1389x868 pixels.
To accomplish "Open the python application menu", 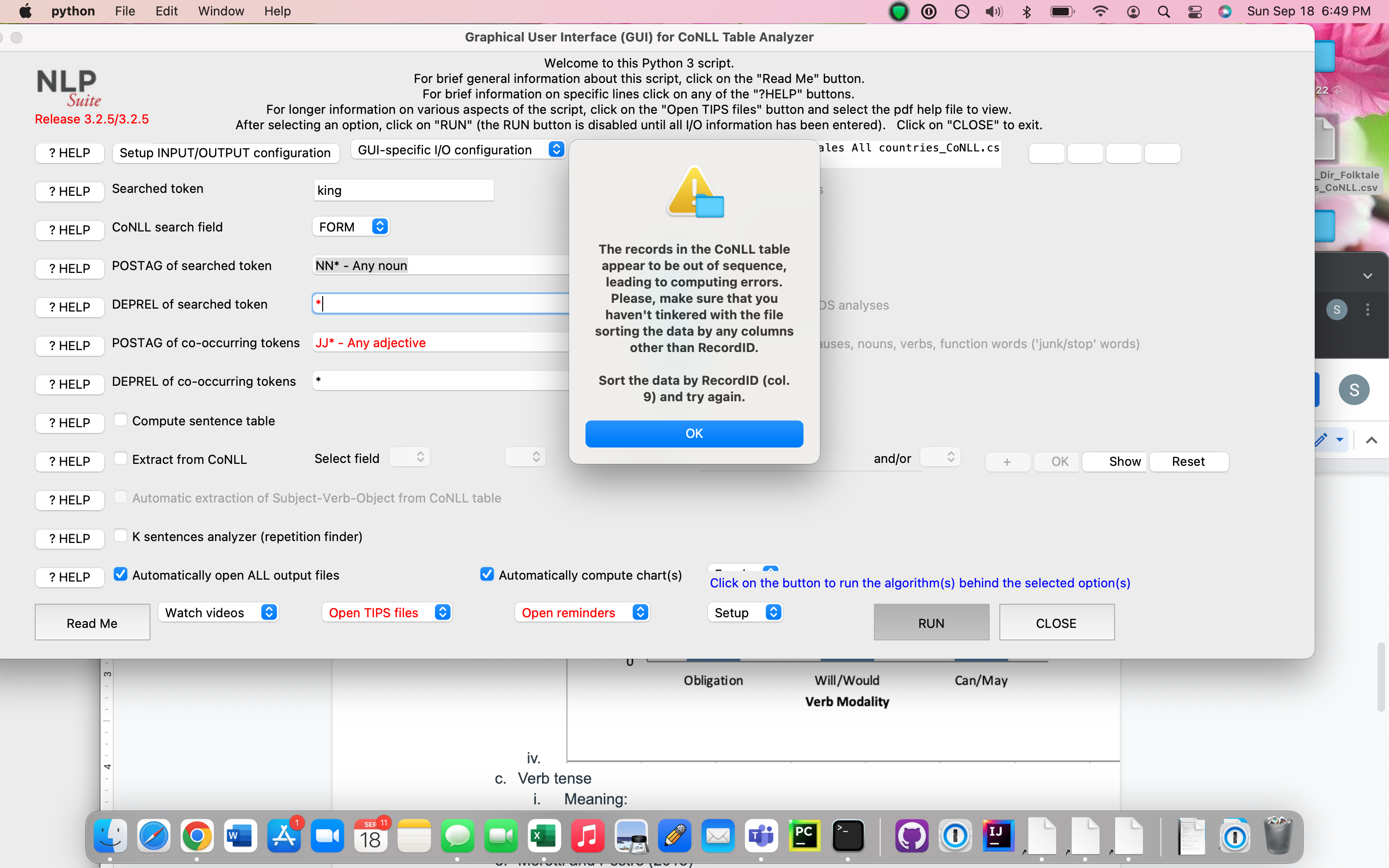I will click(x=73, y=11).
